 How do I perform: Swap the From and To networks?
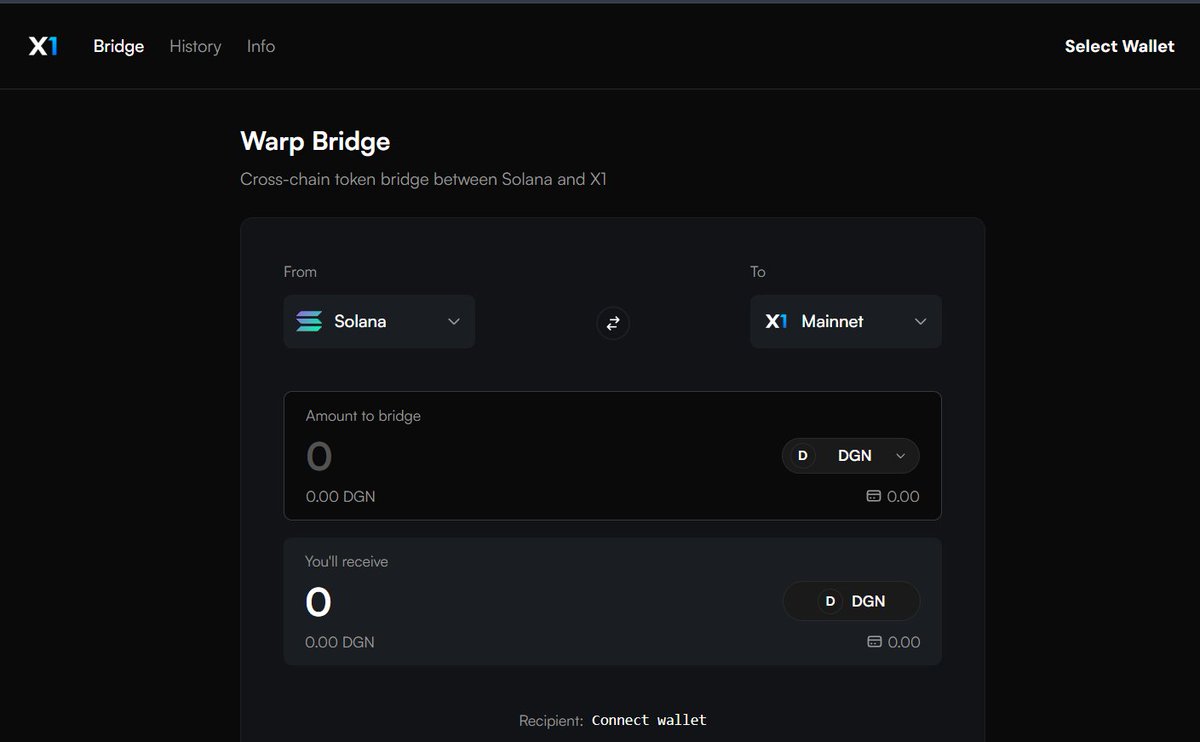click(x=613, y=322)
